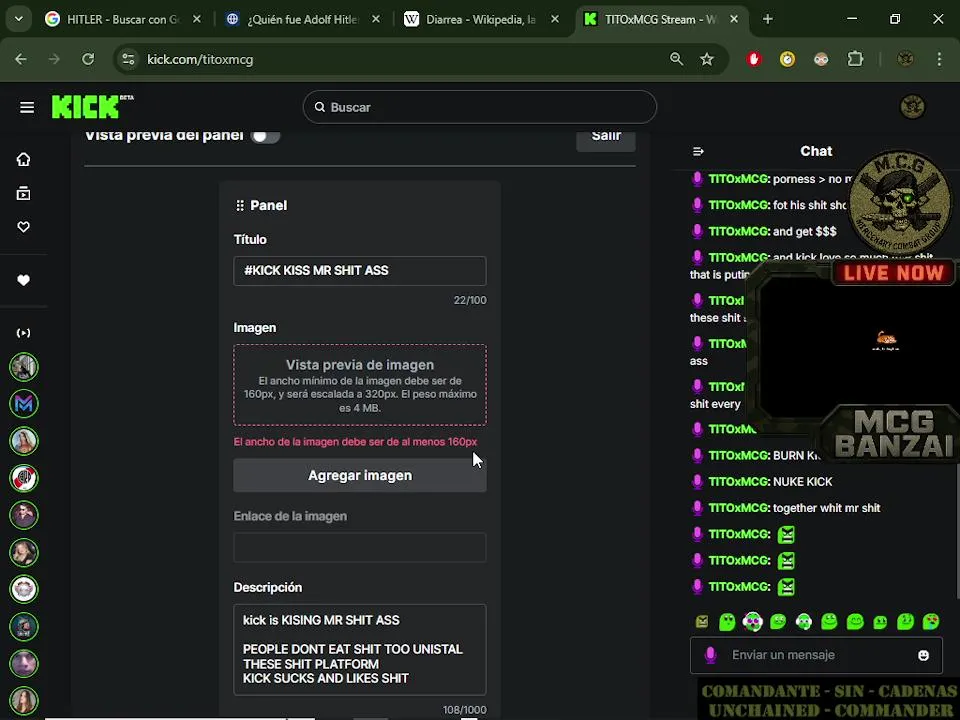Image resolution: width=960 pixels, height=720 pixels.
Task: Insert the heart-eyes crying green emote
Action: [x=931, y=621]
